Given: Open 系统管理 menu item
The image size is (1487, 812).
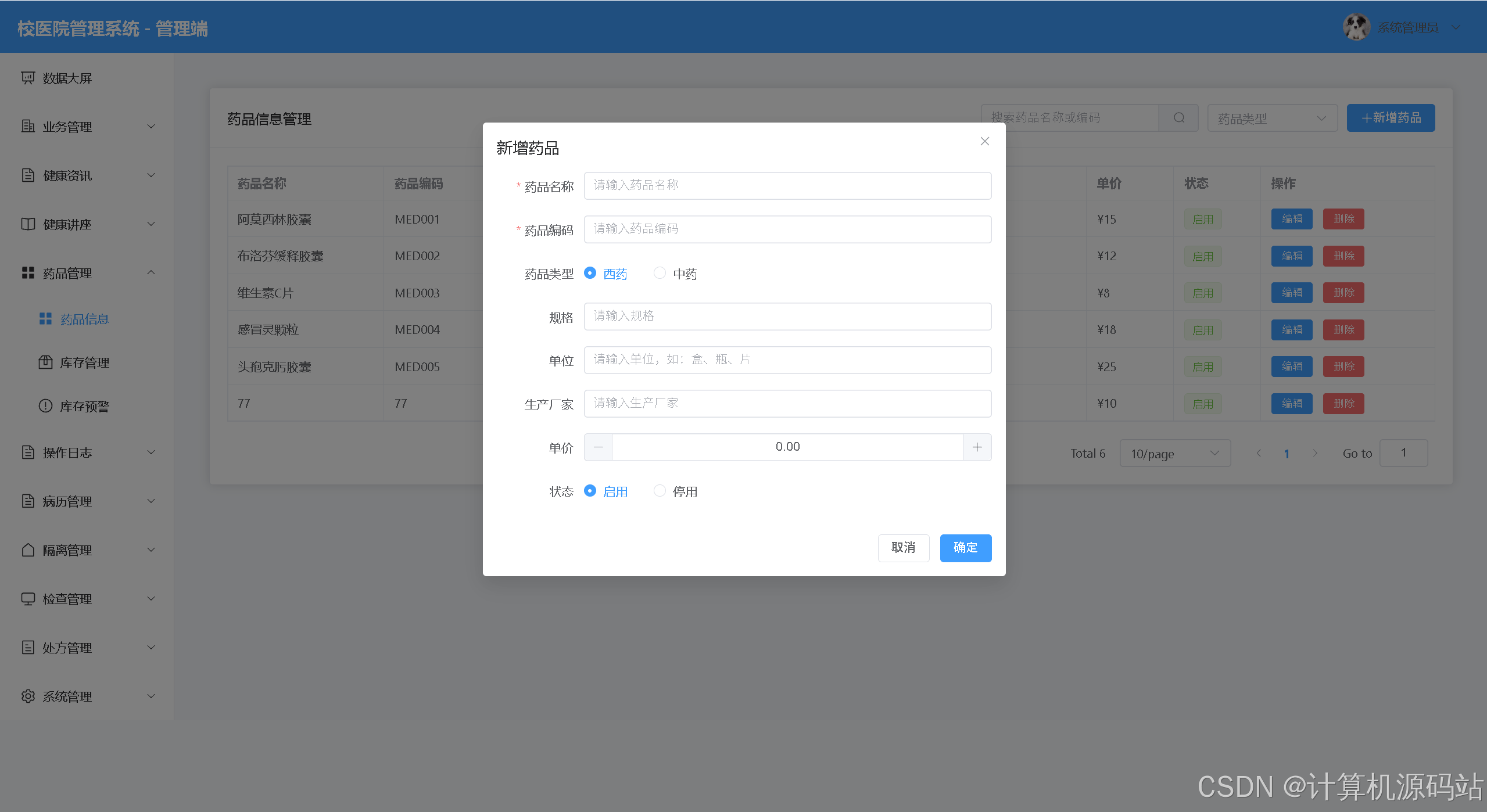Looking at the screenshot, I should [87, 696].
